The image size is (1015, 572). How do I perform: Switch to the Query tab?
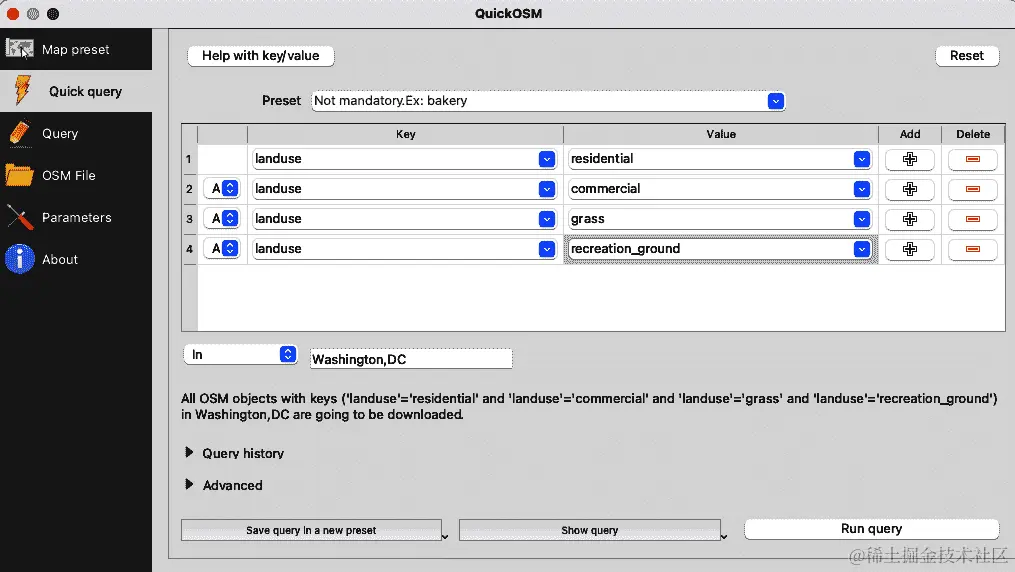[x=76, y=133]
